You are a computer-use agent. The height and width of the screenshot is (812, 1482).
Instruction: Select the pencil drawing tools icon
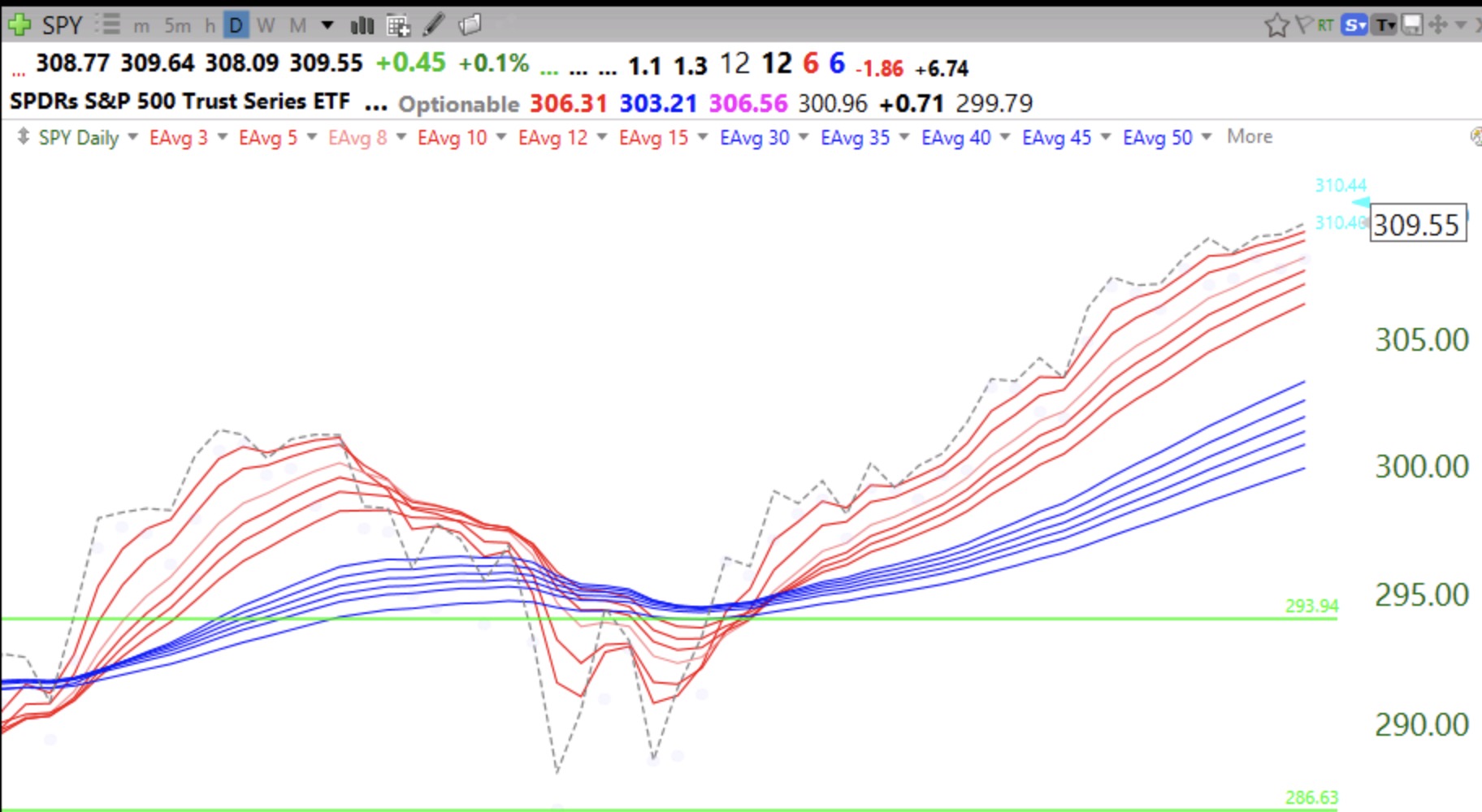click(434, 25)
